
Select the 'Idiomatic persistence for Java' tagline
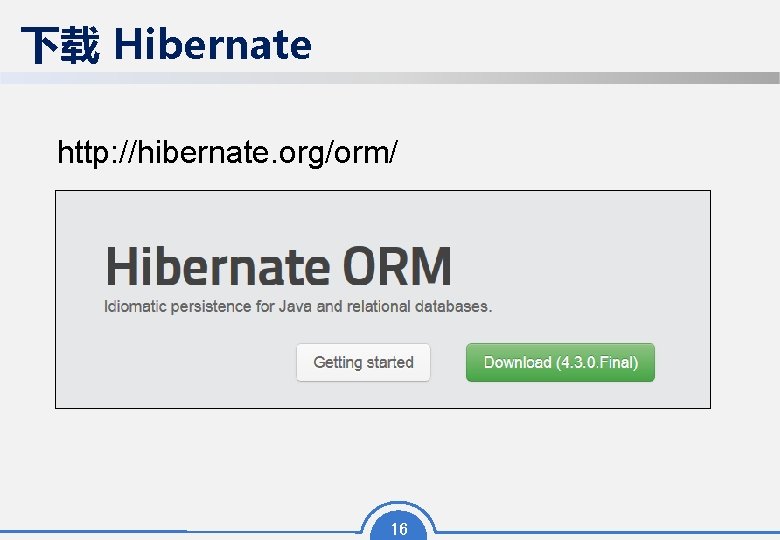[x=298, y=306]
